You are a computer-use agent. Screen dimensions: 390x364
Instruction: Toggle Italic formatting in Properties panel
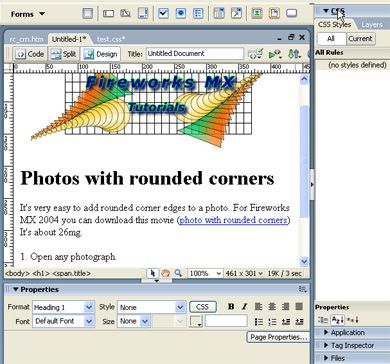click(244, 307)
